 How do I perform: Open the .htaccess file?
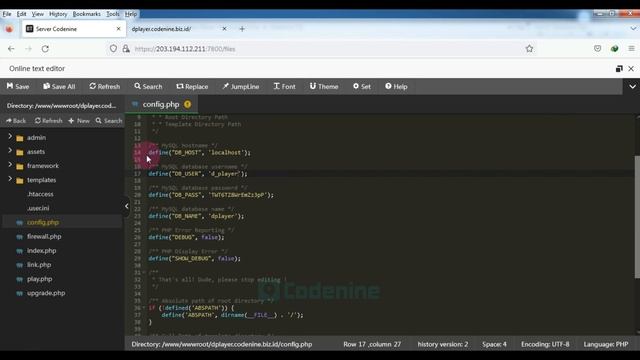pyautogui.click(x=40, y=194)
